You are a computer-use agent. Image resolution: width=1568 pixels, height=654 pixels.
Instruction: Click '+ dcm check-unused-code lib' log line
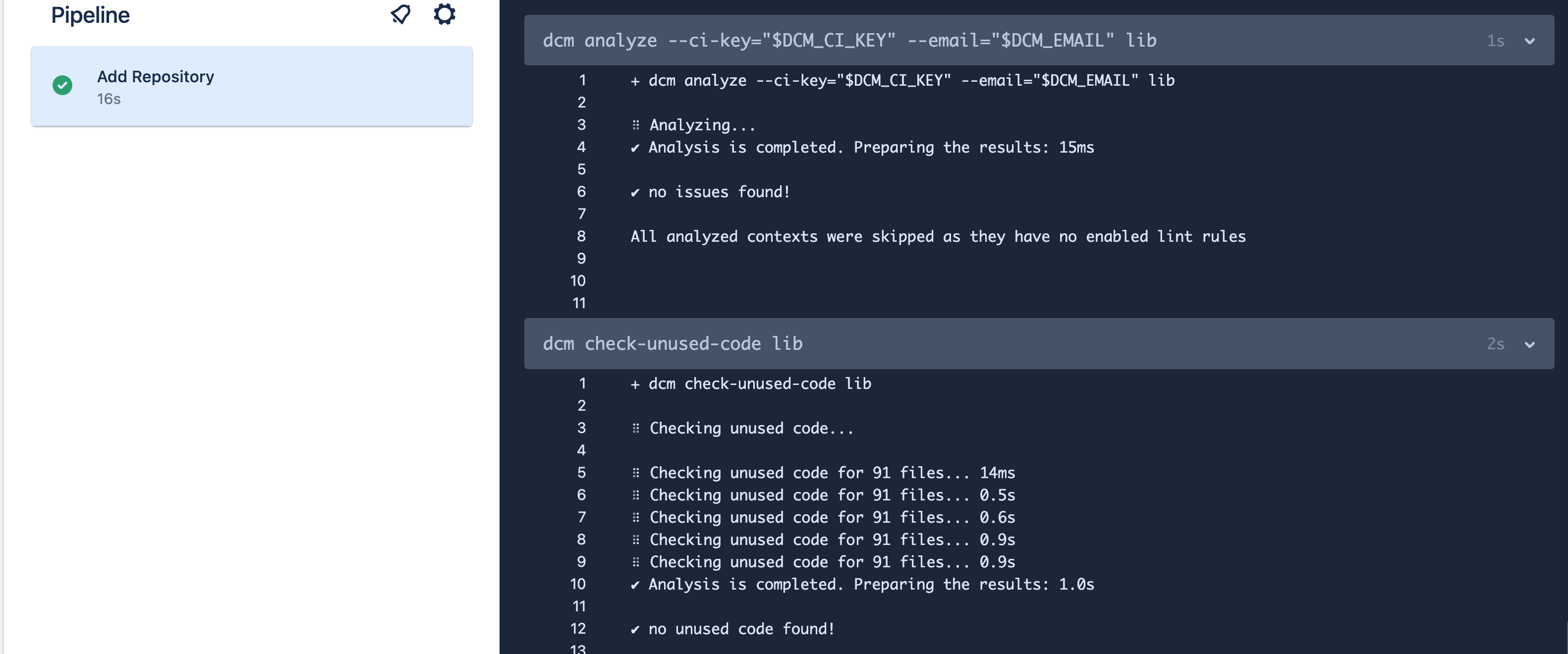coord(751,384)
